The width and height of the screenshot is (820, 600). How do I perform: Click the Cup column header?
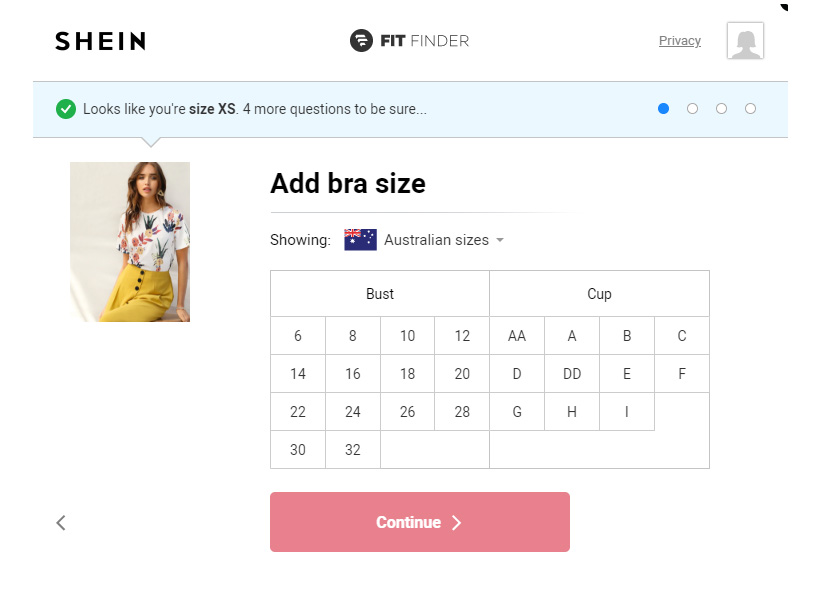tap(599, 293)
